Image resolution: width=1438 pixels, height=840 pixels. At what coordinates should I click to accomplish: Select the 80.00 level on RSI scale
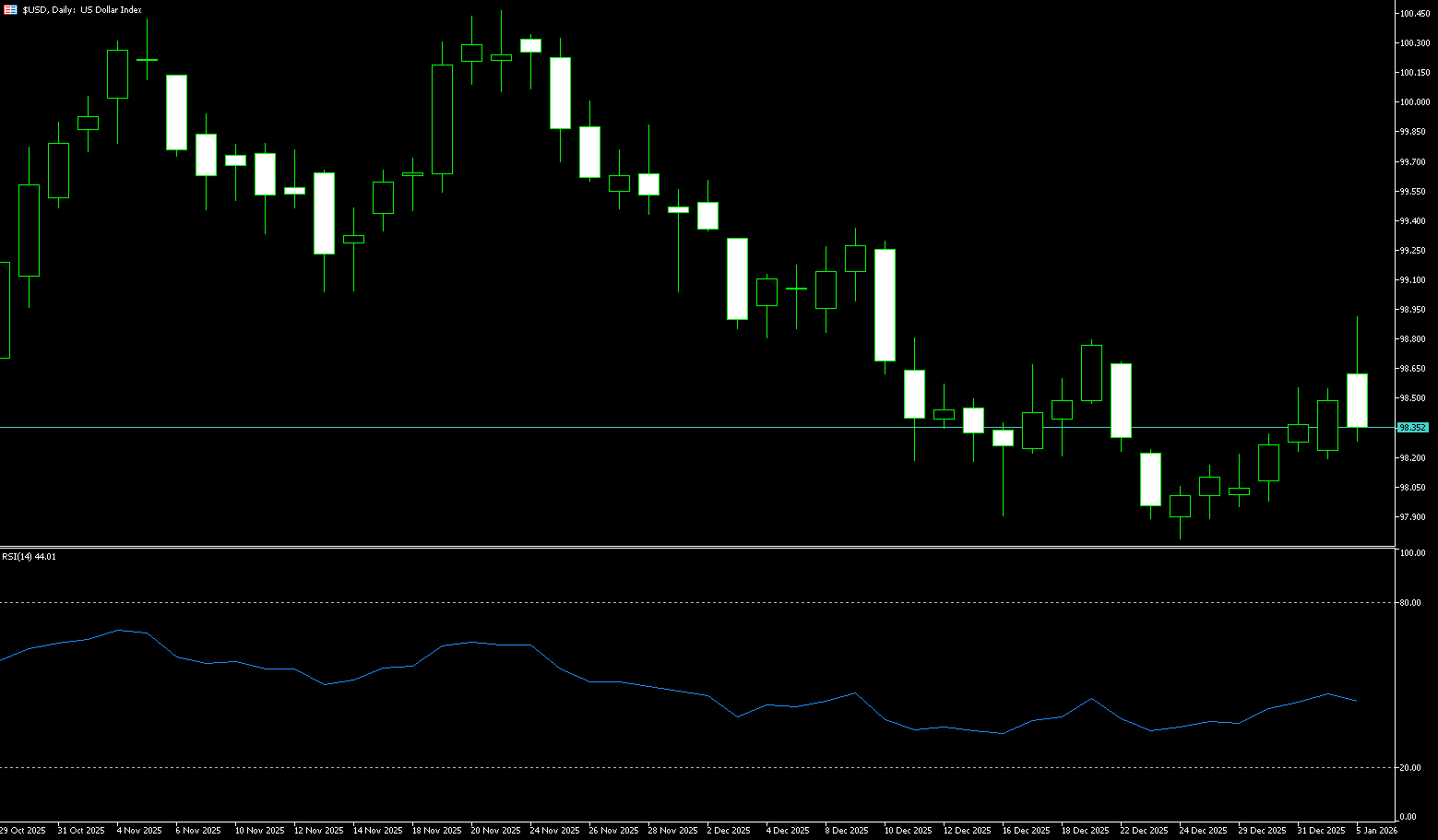(x=1410, y=603)
